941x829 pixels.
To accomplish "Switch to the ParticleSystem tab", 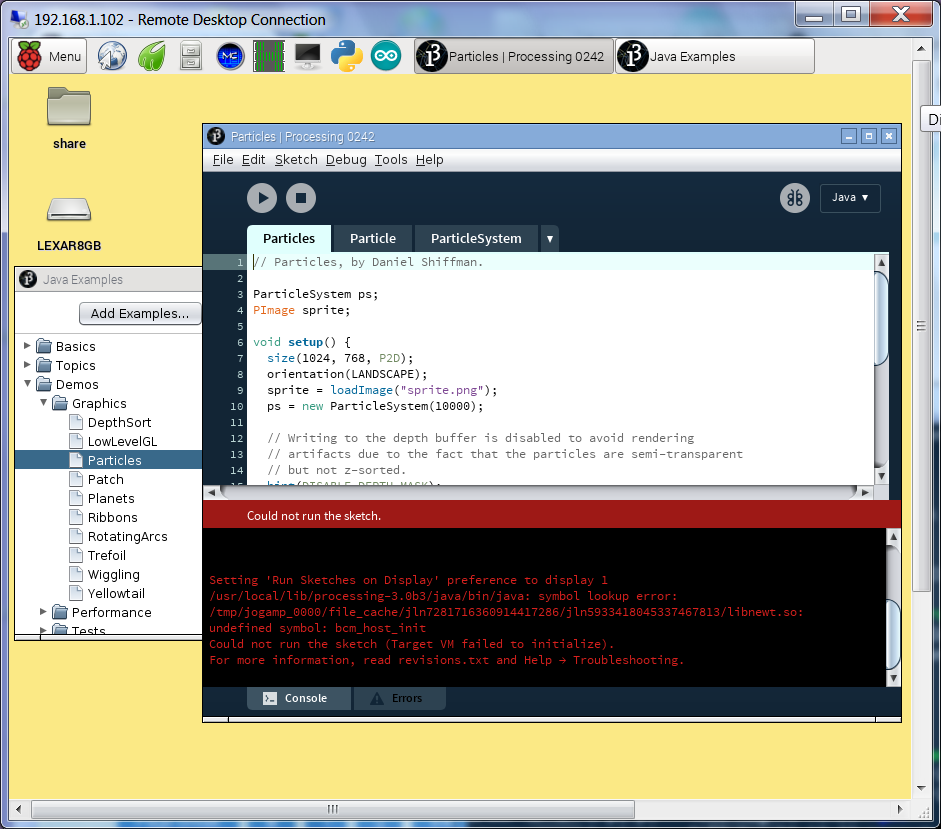I will 476,239.
